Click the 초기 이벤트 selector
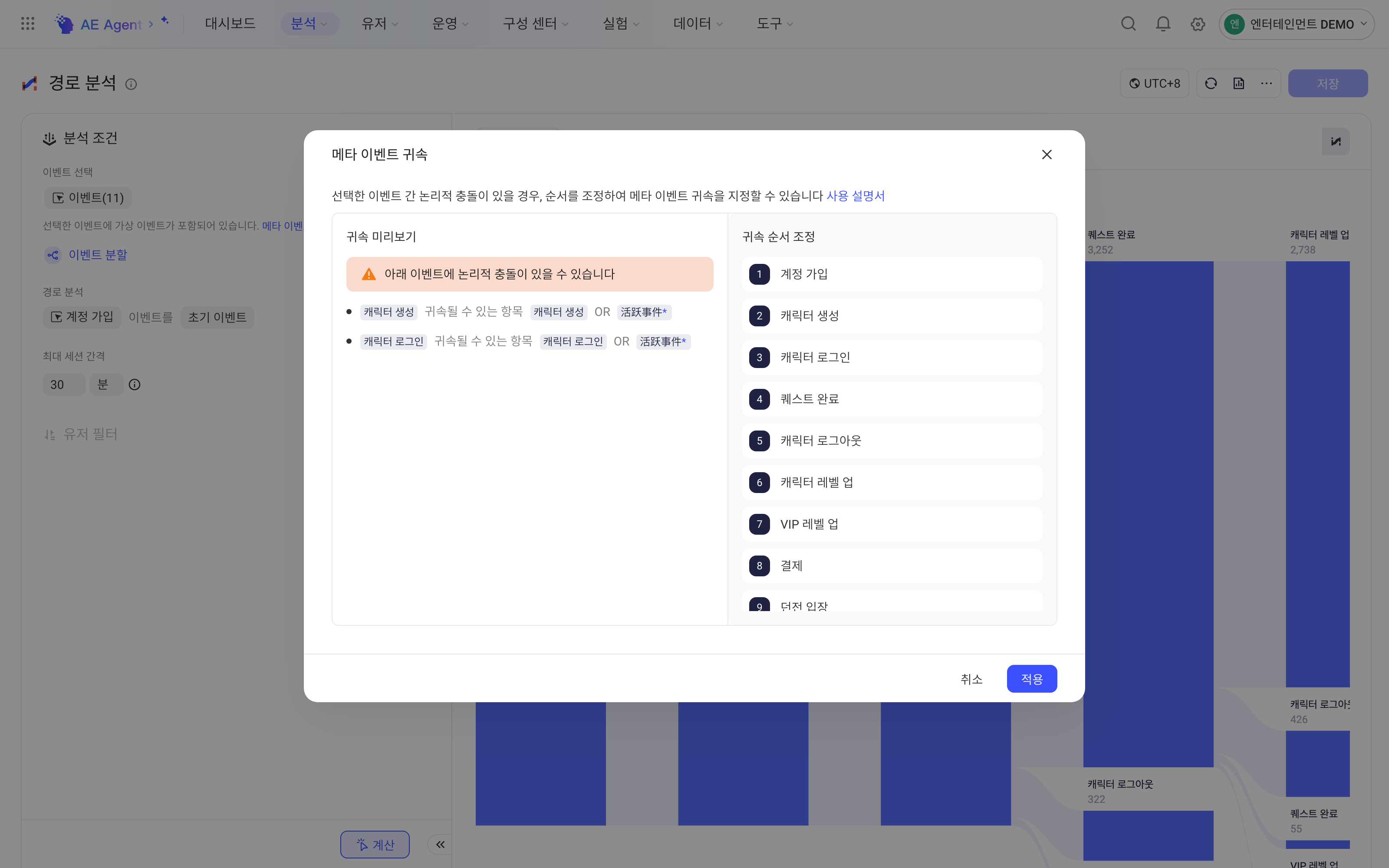Viewport: 1389px width, 868px height. [217, 317]
